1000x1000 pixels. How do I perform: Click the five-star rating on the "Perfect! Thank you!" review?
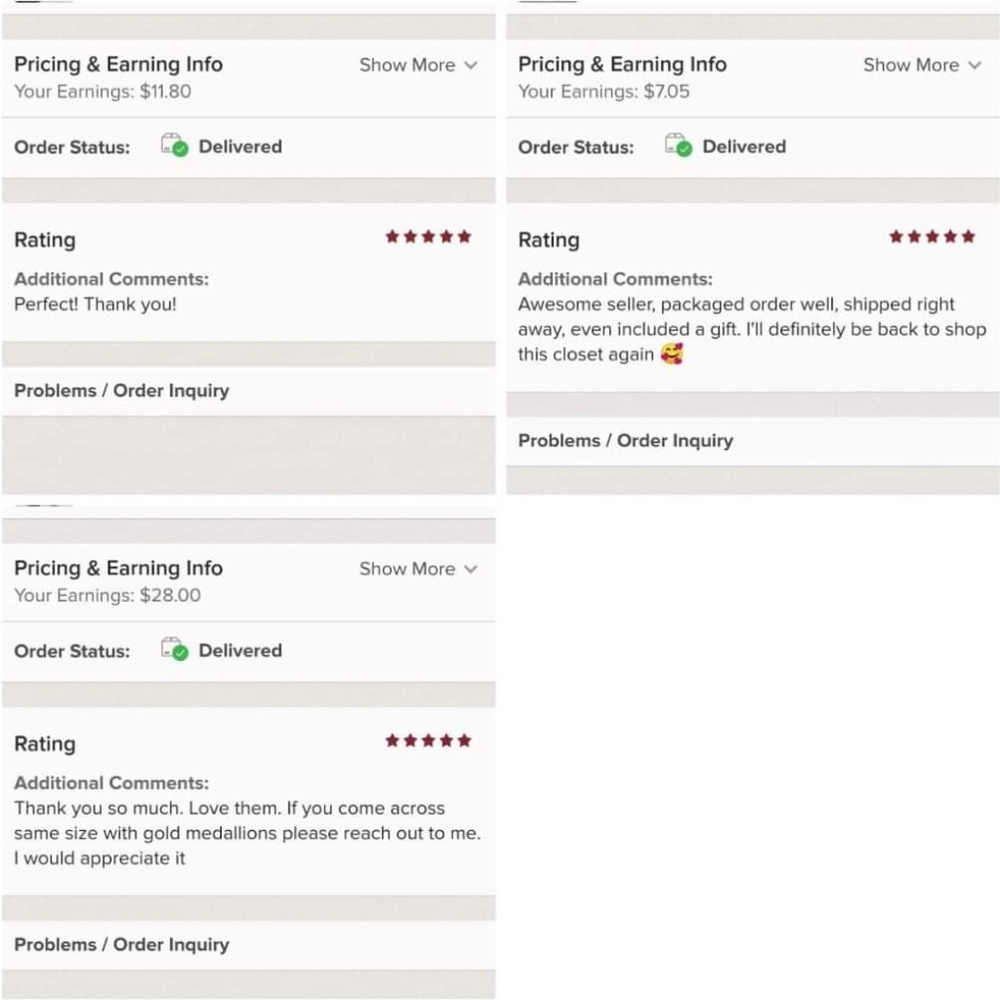coord(428,237)
